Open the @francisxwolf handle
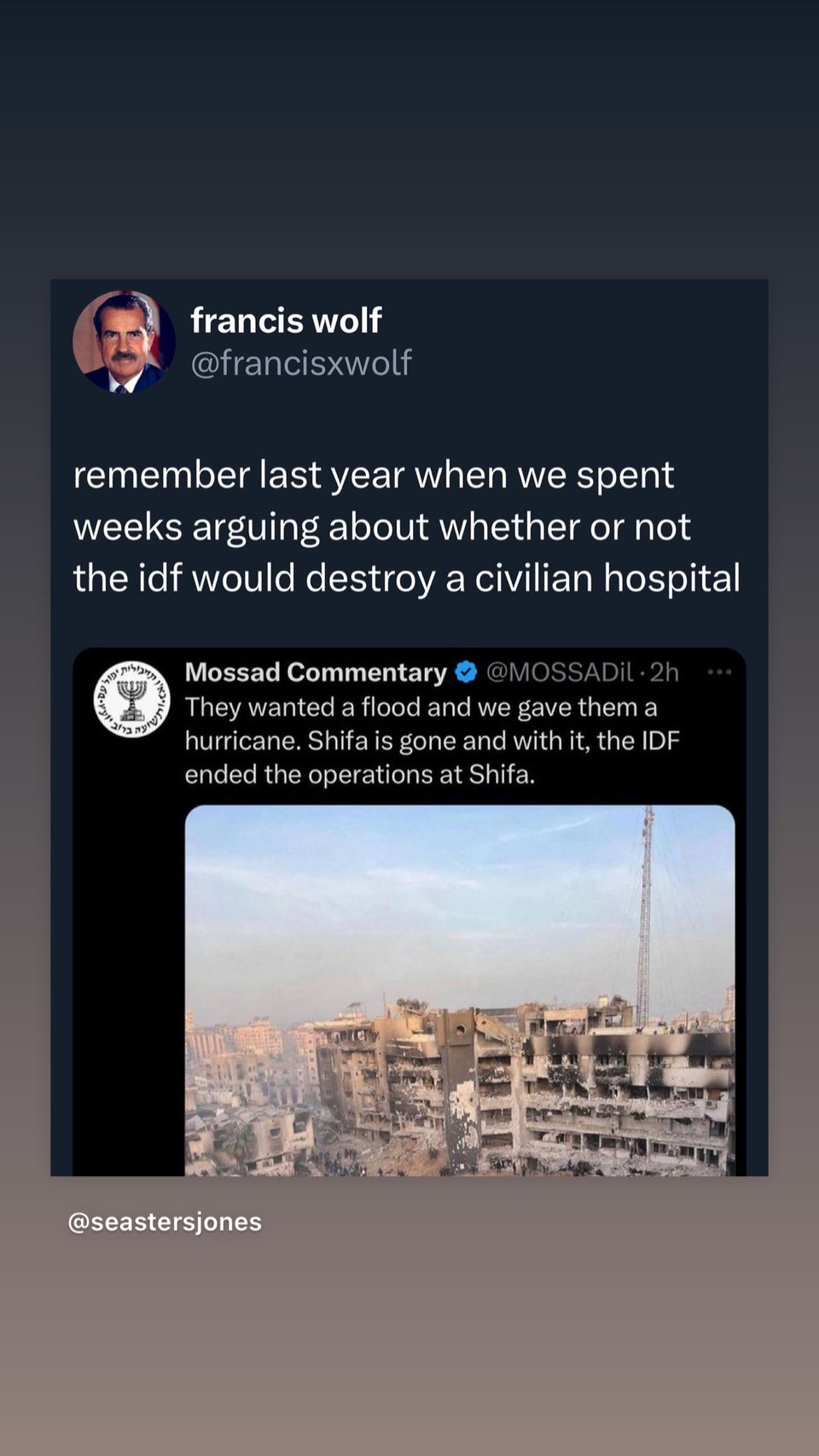 [301, 363]
